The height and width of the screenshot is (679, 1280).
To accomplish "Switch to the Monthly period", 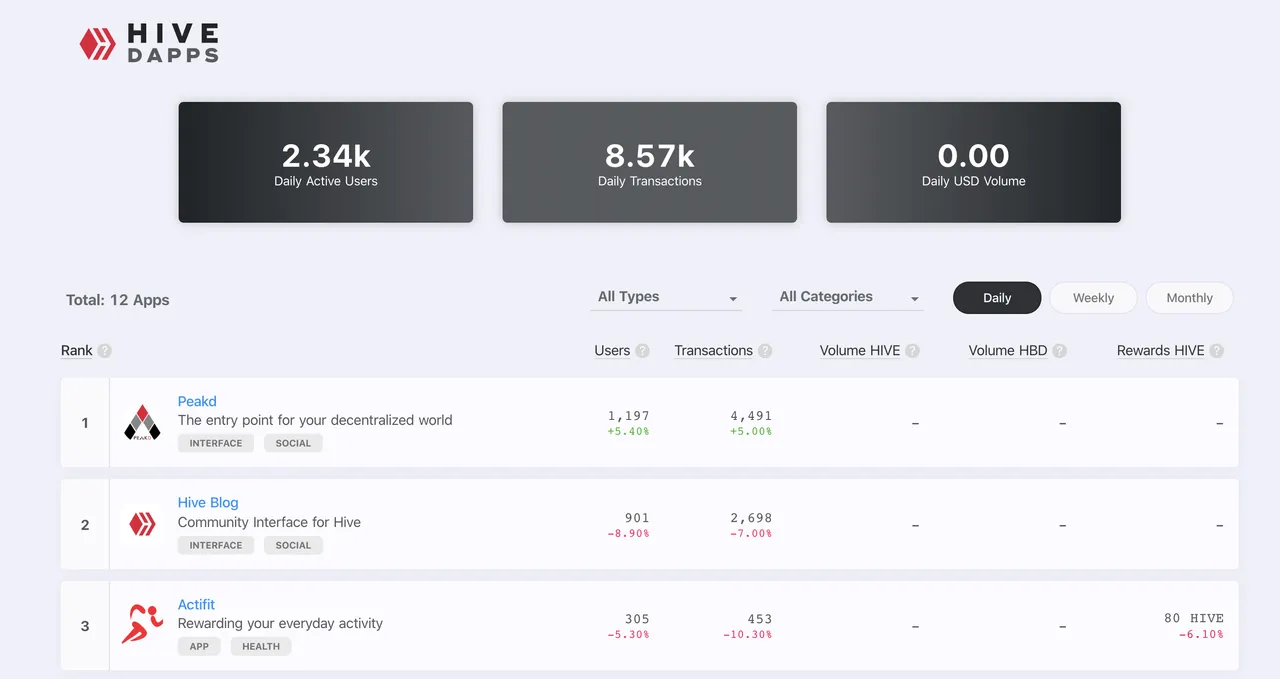I will click(1189, 298).
